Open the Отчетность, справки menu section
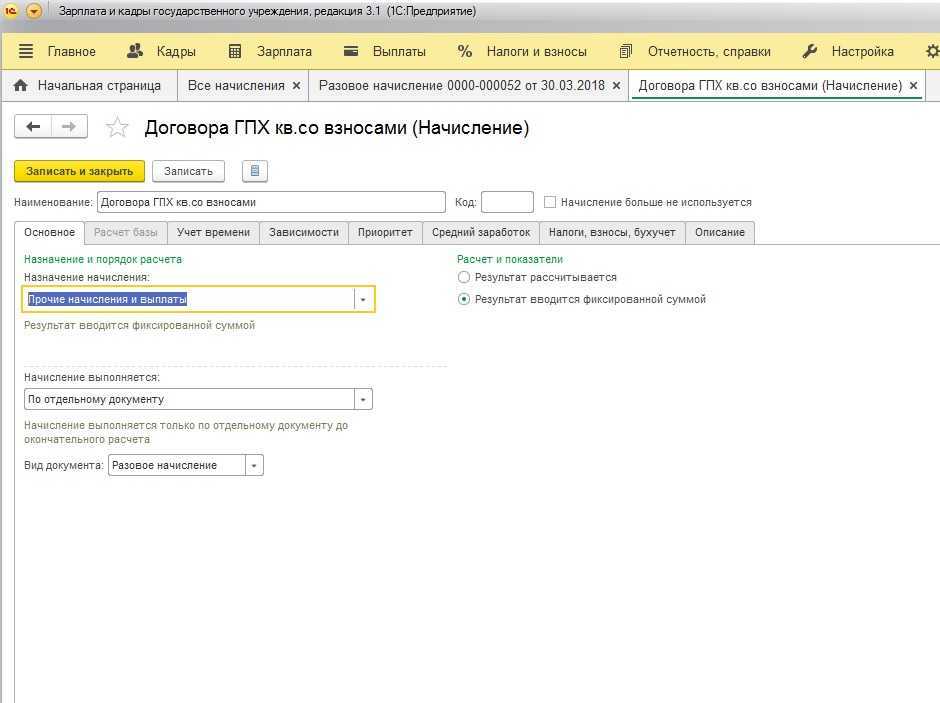Viewport: 940px width, 703px height. 709,52
